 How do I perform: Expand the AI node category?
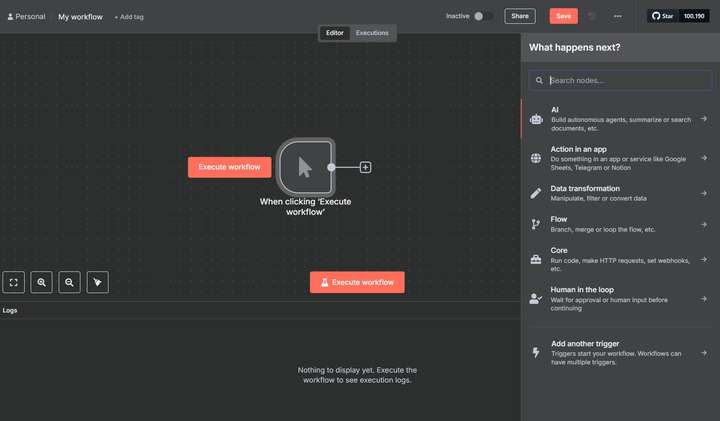point(620,118)
